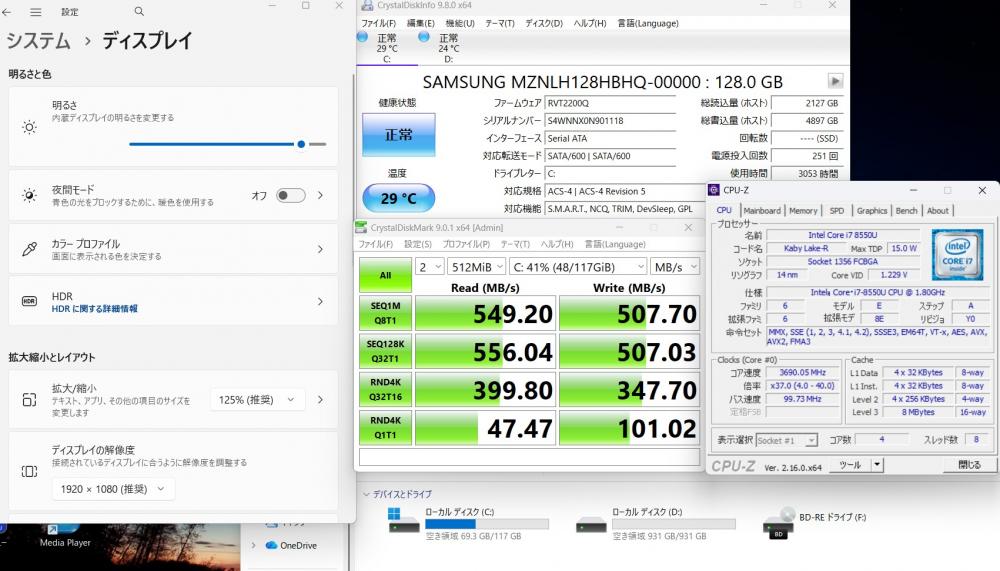Screen dimensions: 1000x571
Task: Open the test count dropdown showing 2
Action: click(430, 267)
